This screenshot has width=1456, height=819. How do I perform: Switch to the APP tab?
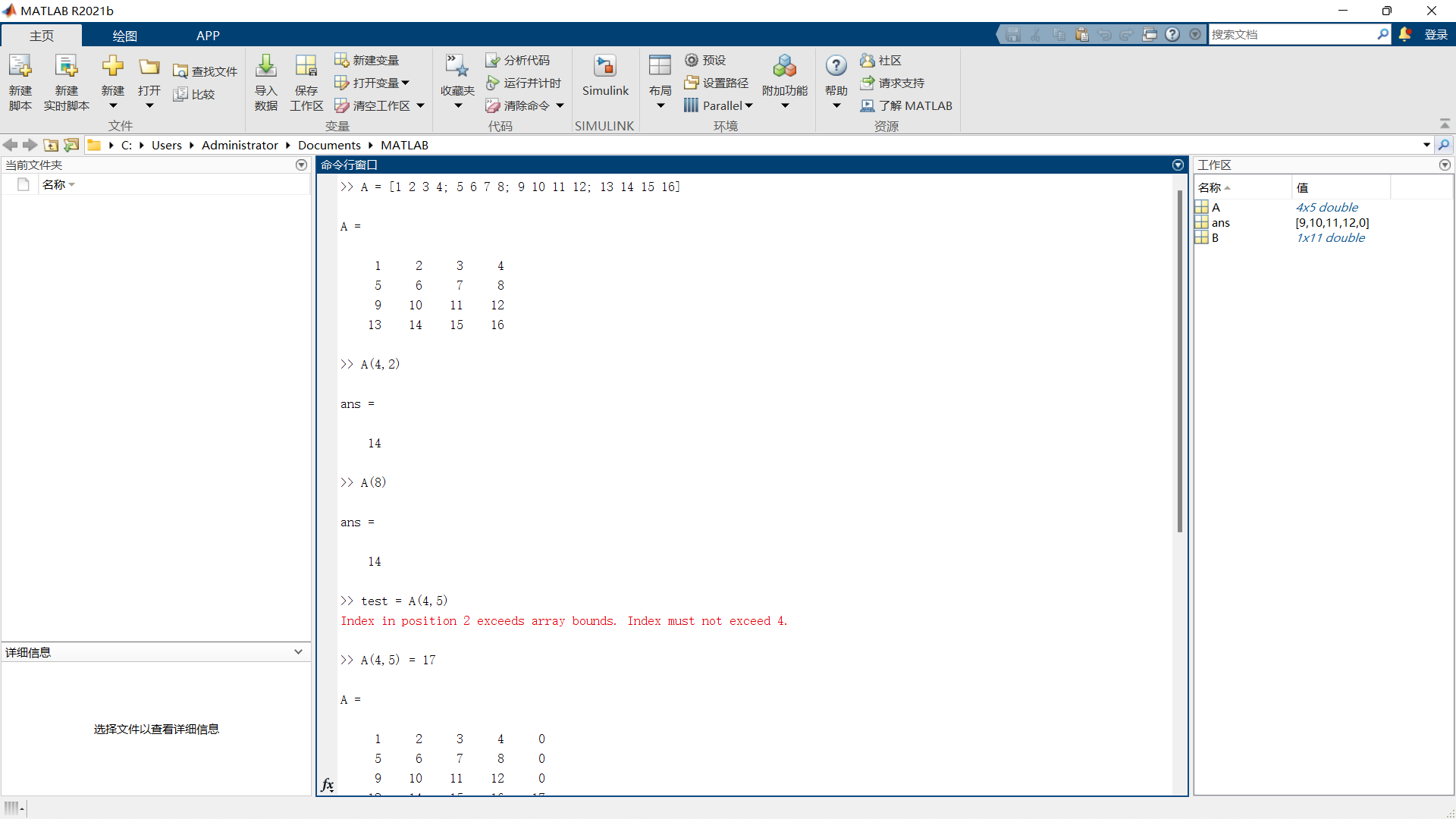click(208, 36)
